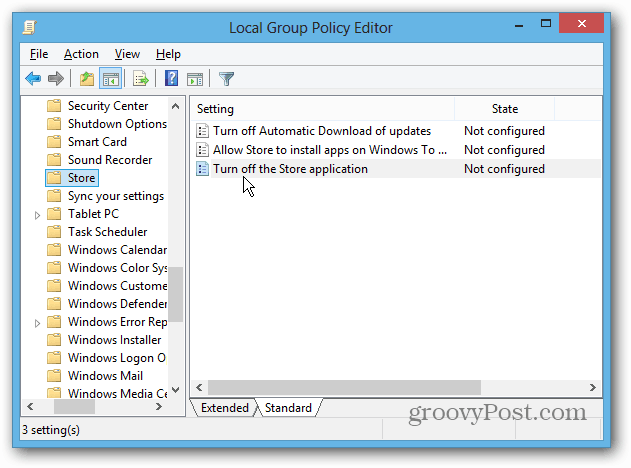Click the Sync your settings folder icon
Image resolution: width=631 pixels, height=468 pixels.
click(x=54, y=196)
